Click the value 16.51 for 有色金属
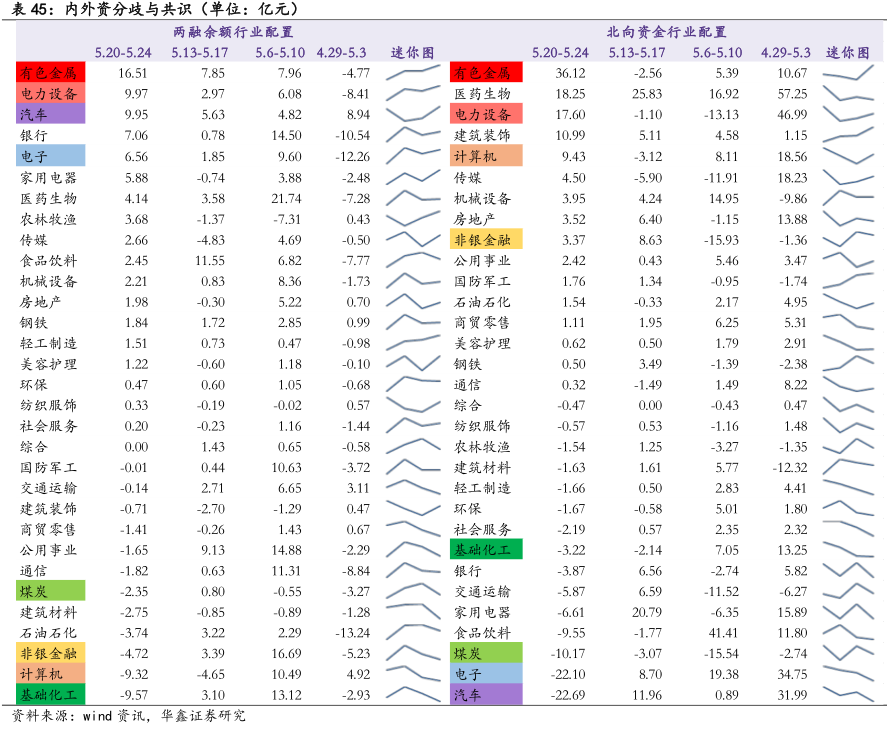Screen dimensions: 887x754 [x=132, y=73]
